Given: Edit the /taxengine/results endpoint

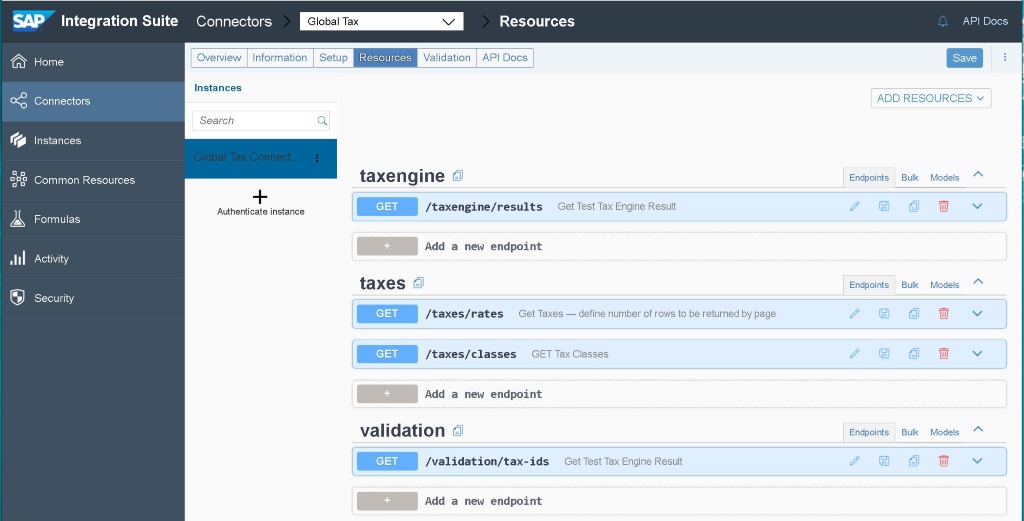Looking at the screenshot, I should [854, 206].
